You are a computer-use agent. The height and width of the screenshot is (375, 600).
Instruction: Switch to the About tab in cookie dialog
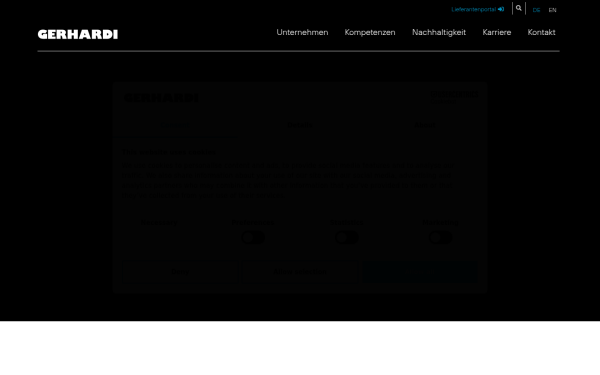425,125
